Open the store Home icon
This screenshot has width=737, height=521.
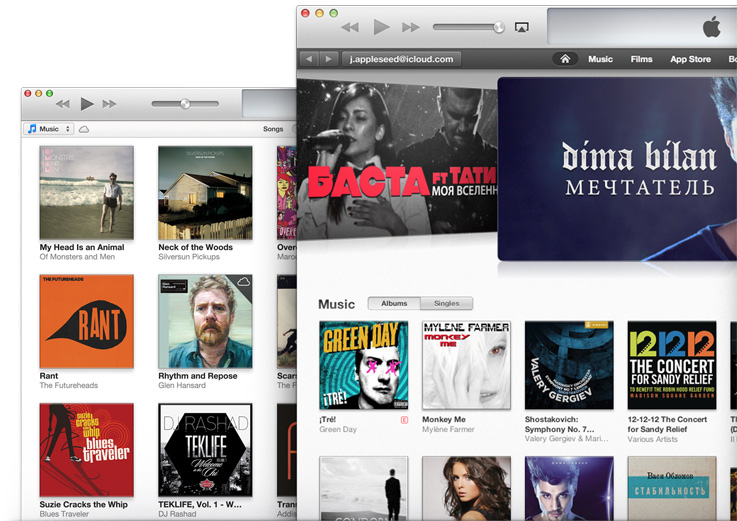pos(565,59)
